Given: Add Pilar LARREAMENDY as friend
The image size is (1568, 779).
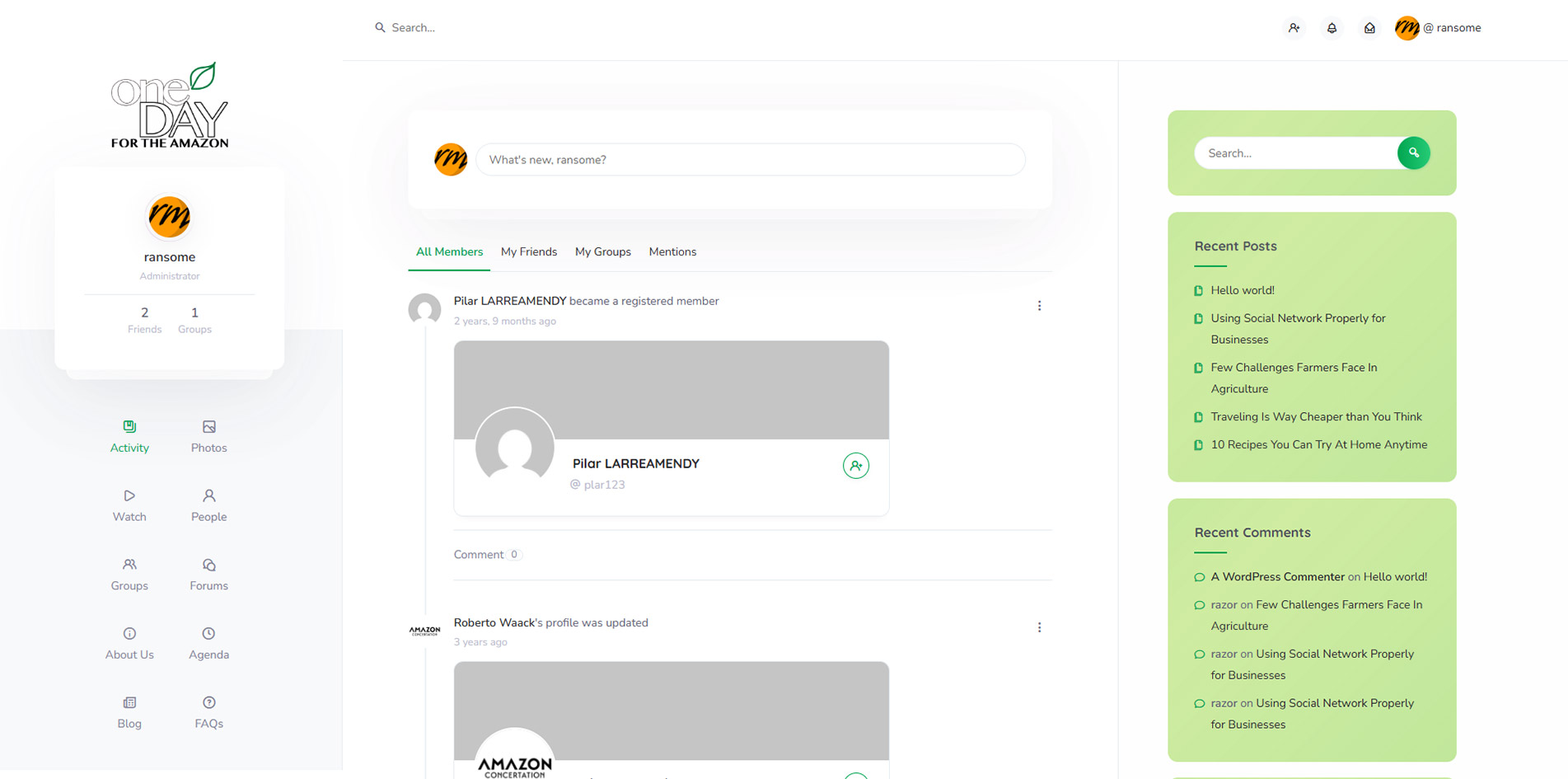Looking at the screenshot, I should [855, 466].
